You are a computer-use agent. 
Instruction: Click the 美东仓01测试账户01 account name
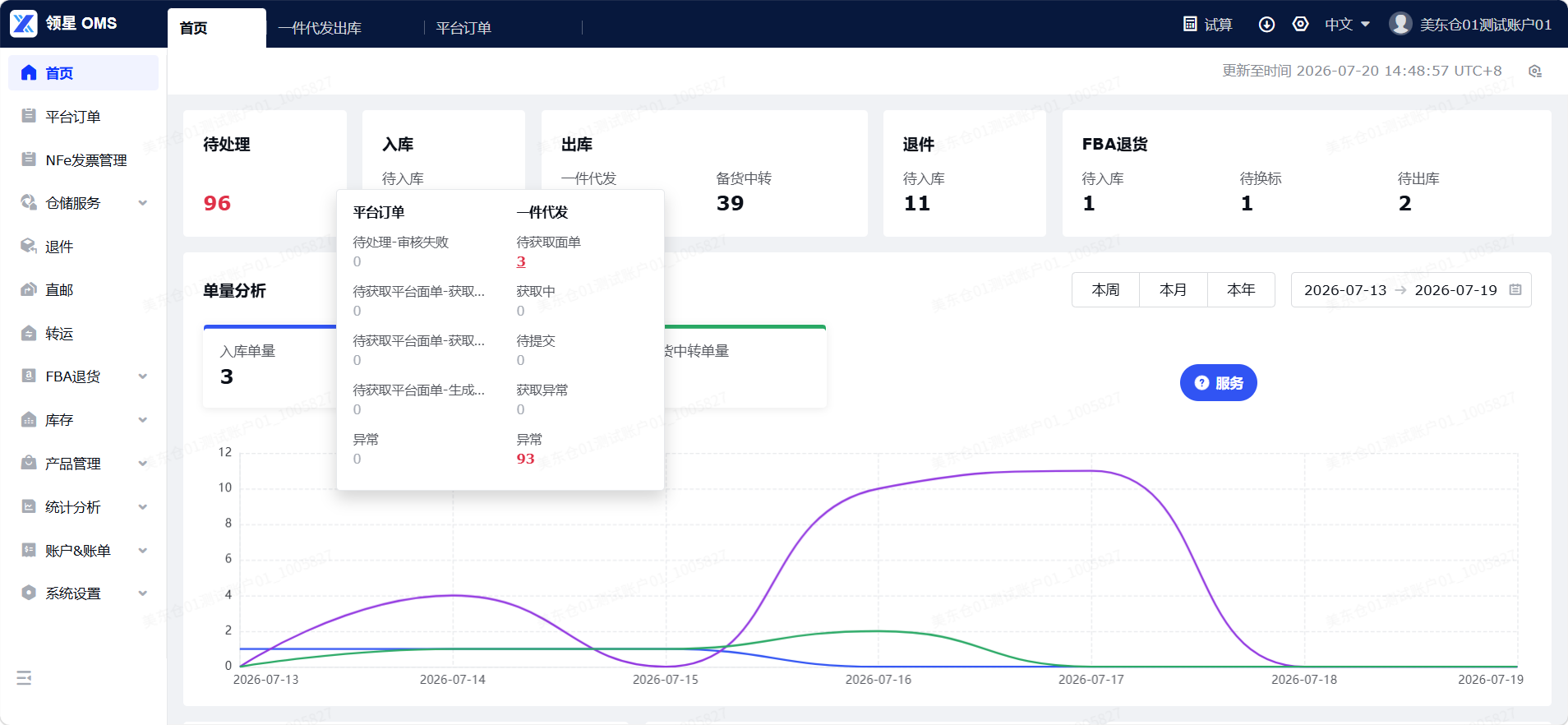pyautogui.click(x=1486, y=25)
